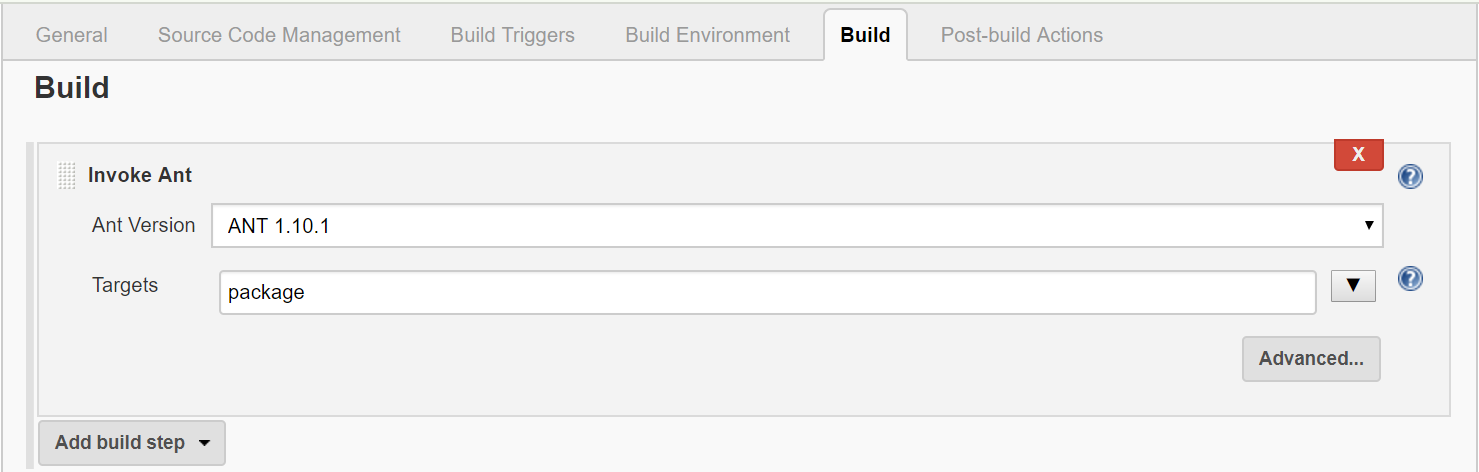
Task: Go to the Build Triggers tab
Action: pyautogui.click(x=513, y=35)
